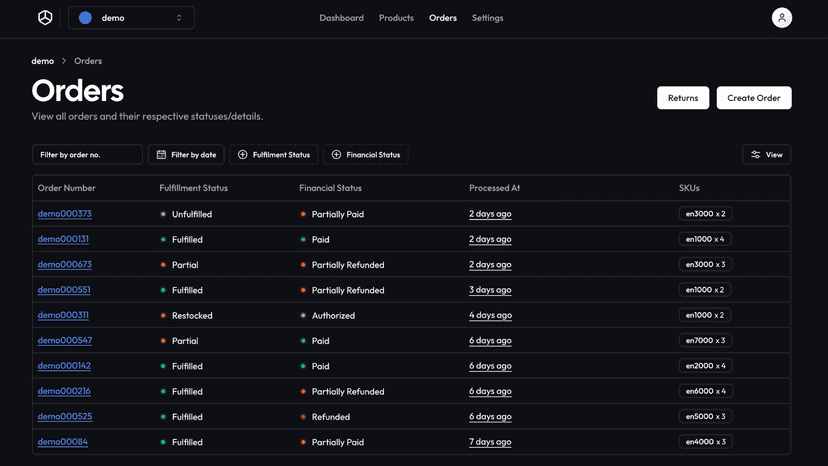Screen dimensions: 828x466
Task: Click the breadcrumb chevron separator
Action: (x=64, y=61)
